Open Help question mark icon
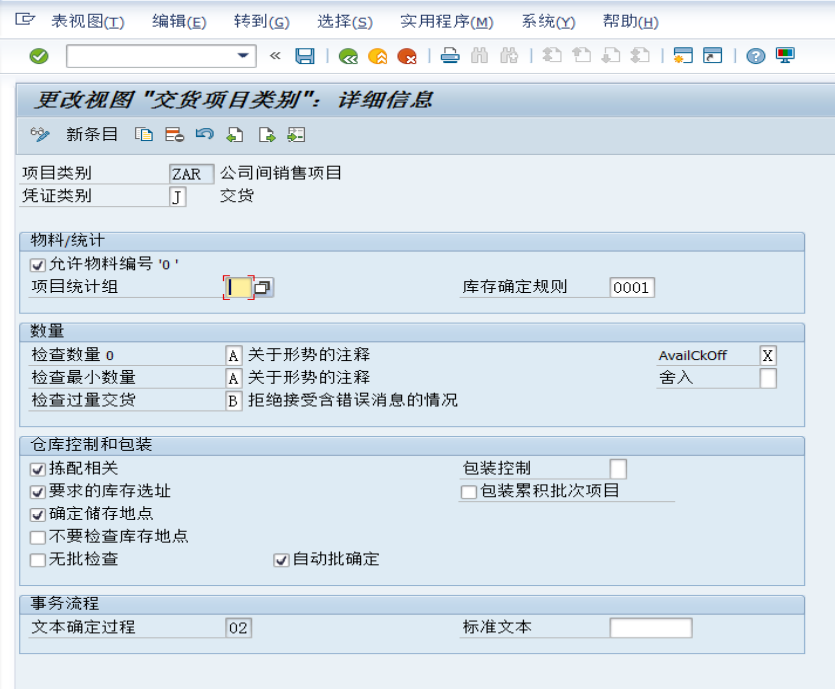Image resolution: width=835 pixels, height=689 pixels. (x=756, y=55)
